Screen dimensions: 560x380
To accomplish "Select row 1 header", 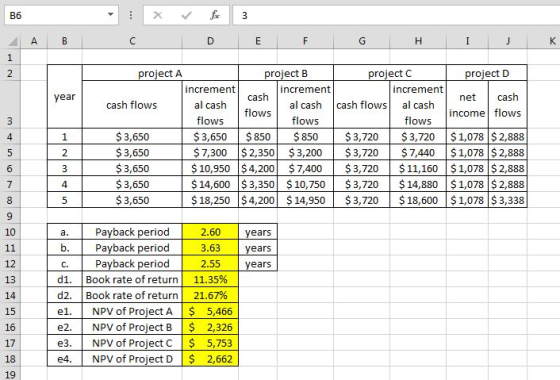I will 10,57.
